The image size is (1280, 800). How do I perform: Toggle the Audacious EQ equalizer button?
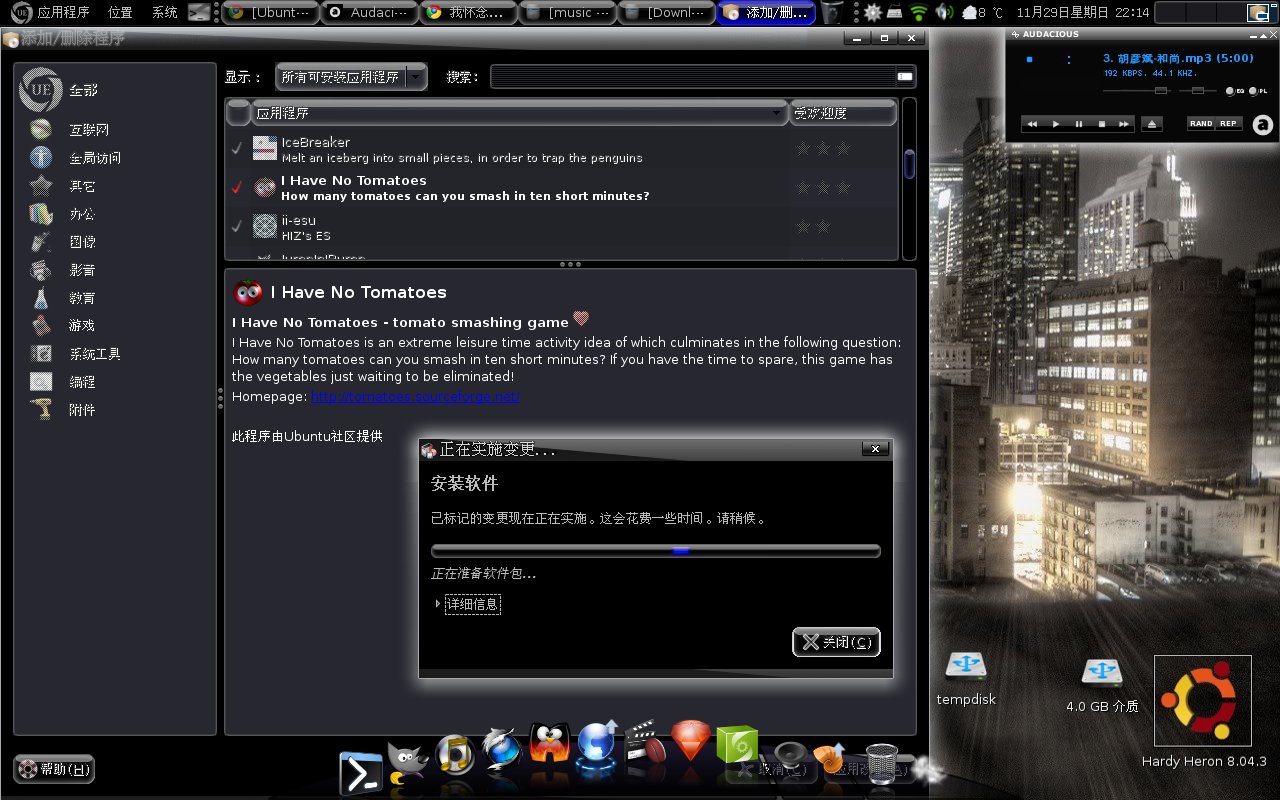click(1235, 91)
